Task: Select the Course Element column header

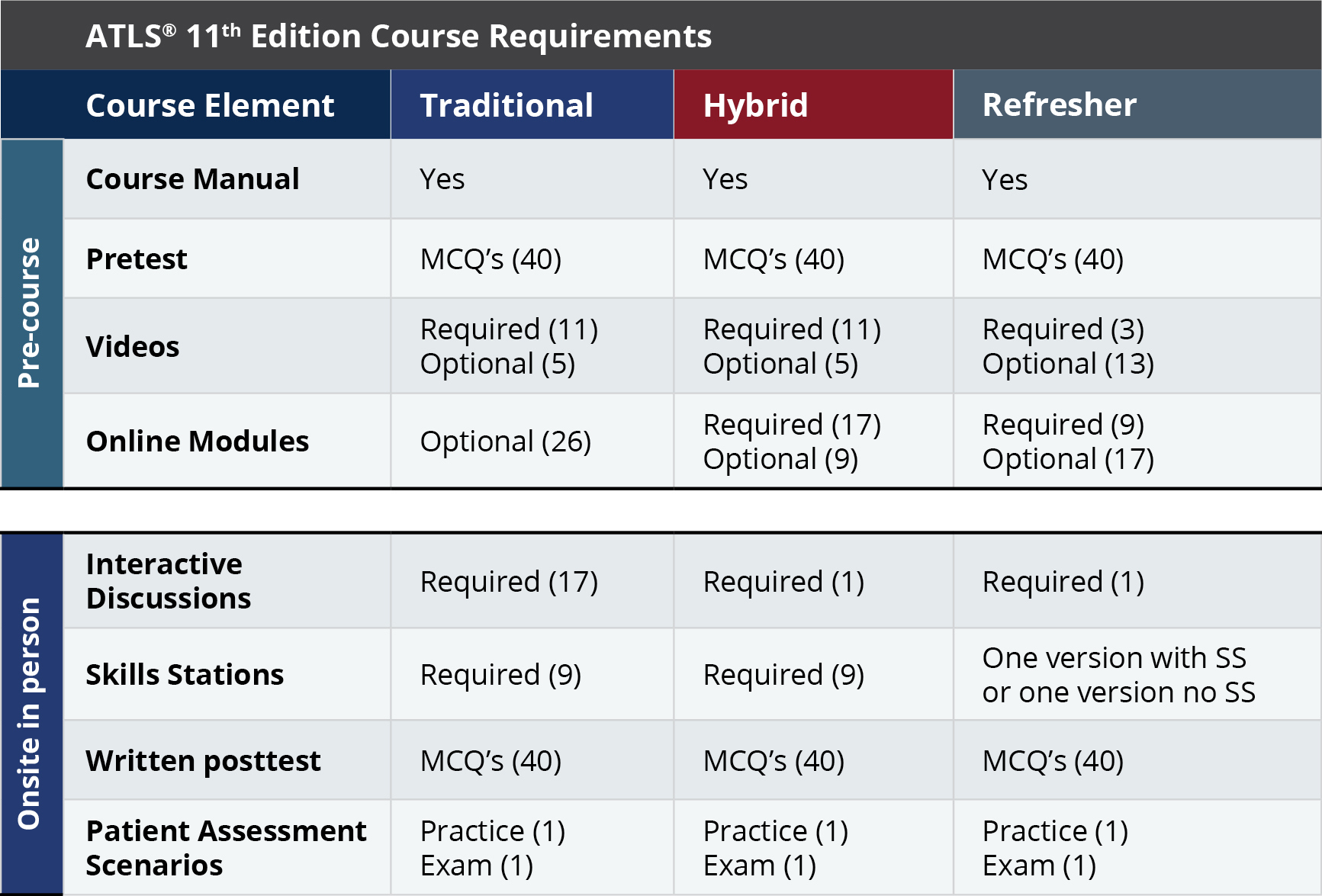Action: [x=210, y=105]
